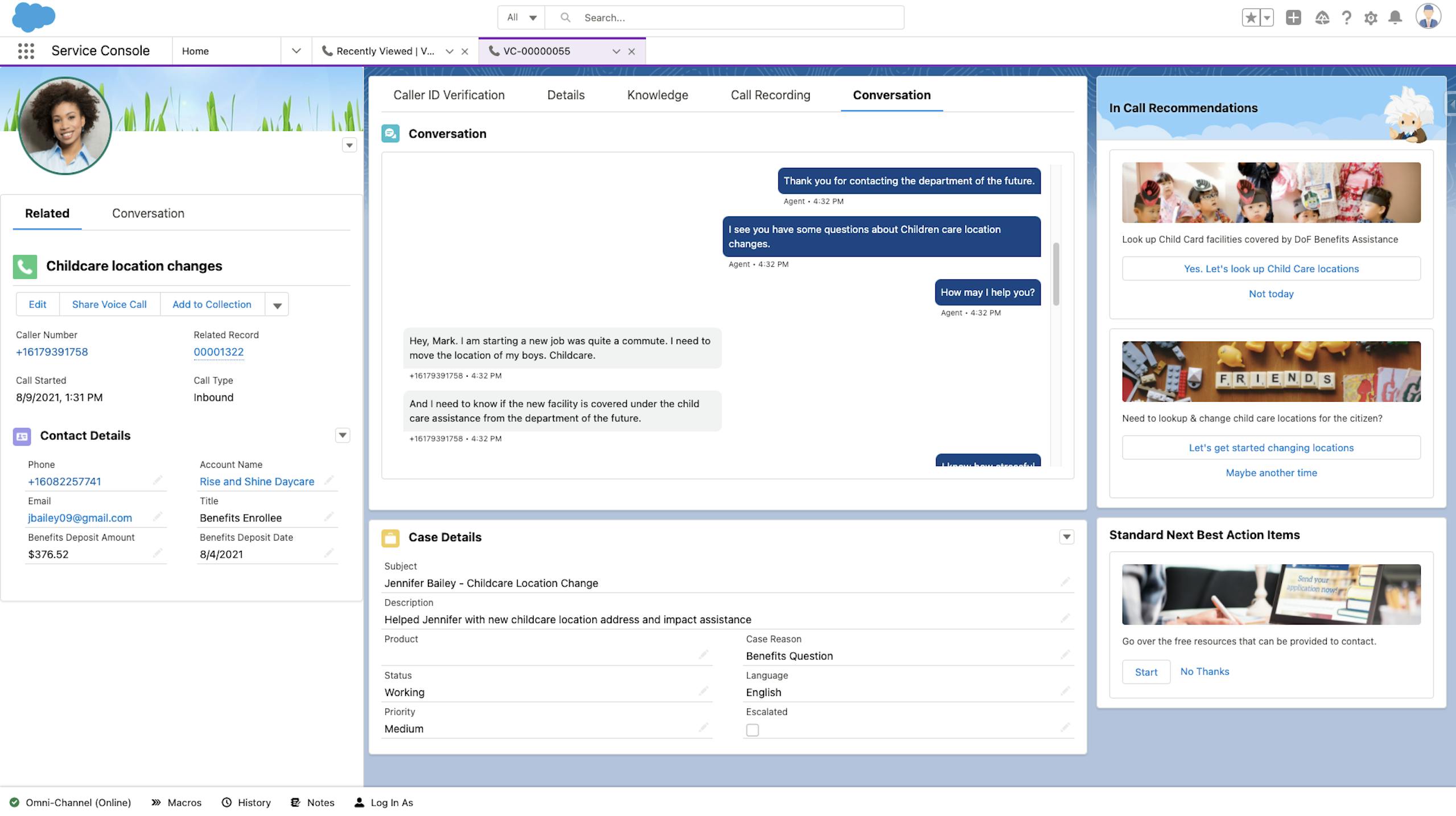This screenshot has width=1456, height=816.
Task: Open the Help question mark icon
Action: click(x=1346, y=18)
